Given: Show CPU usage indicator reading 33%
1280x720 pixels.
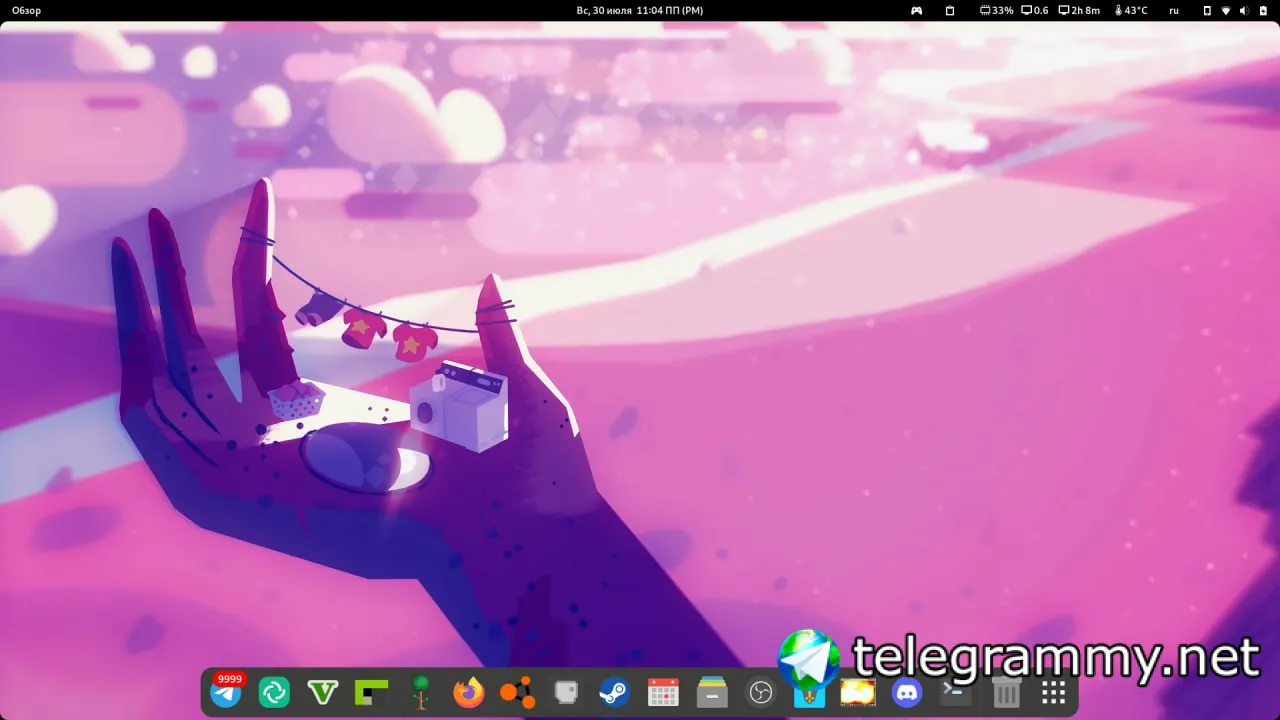Looking at the screenshot, I should 997,10.
